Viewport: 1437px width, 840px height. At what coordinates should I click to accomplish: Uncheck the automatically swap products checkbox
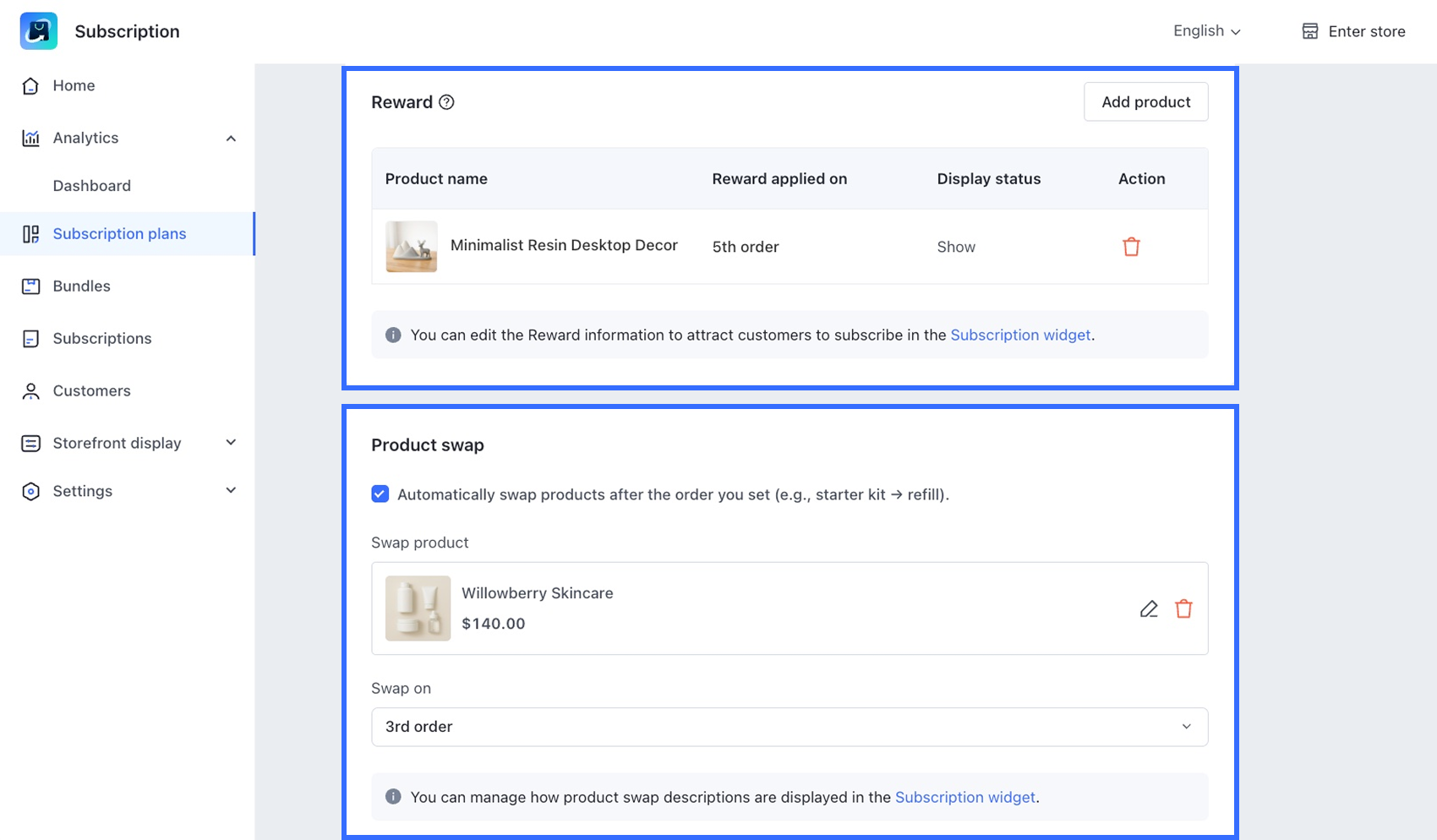click(x=380, y=494)
